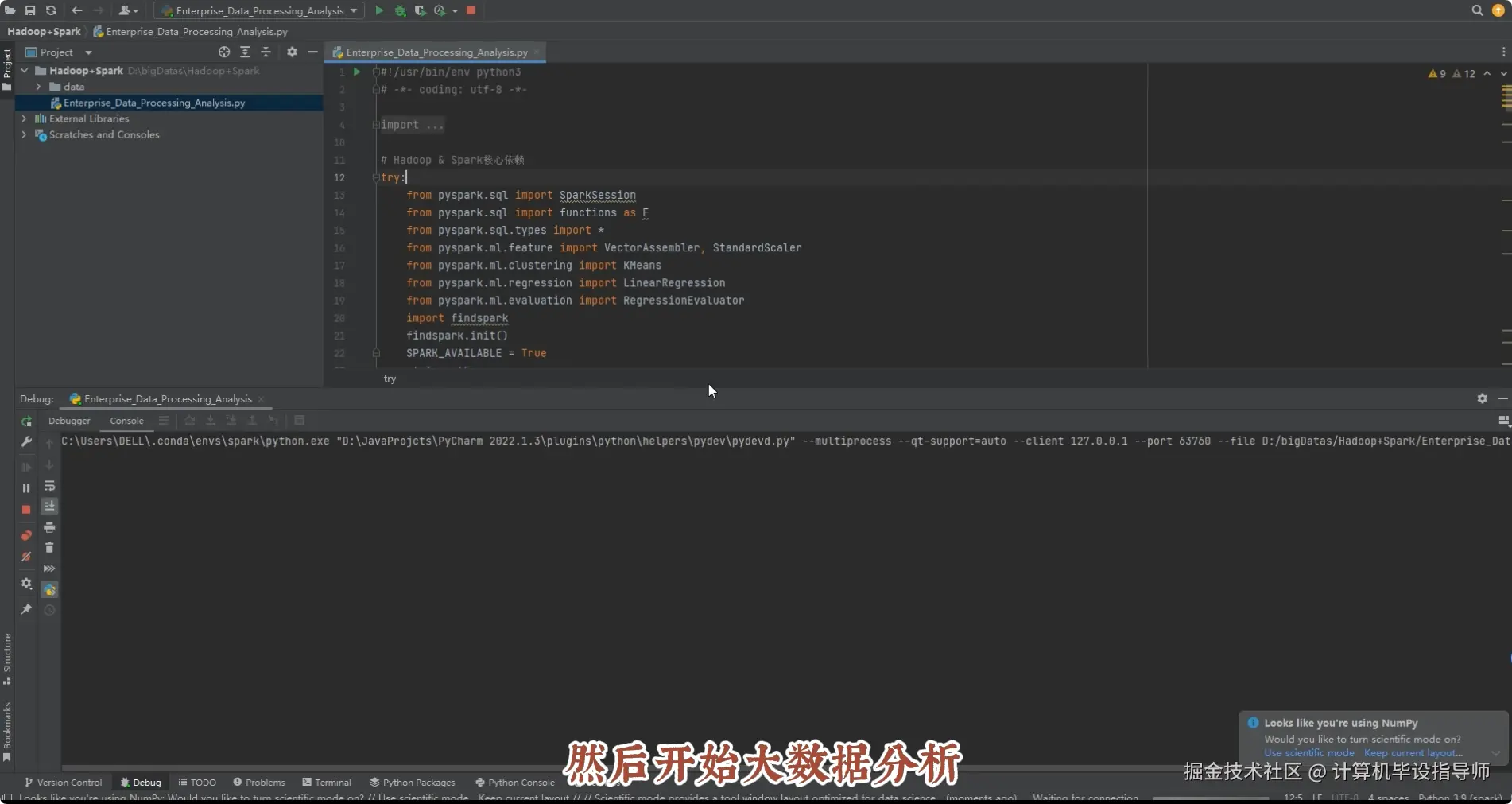Navigate back with the left arrow
This screenshot has width=1512, height=804.
(x=77, y=10)
